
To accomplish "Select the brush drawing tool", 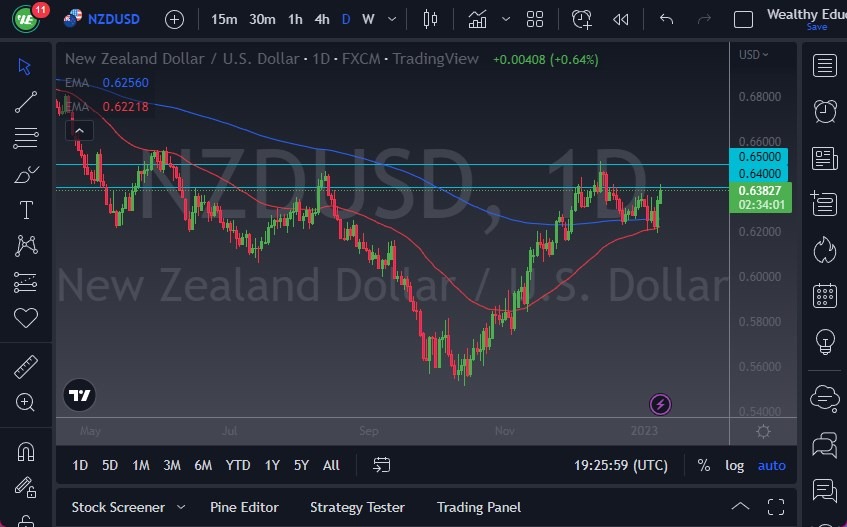I will 25,174.
